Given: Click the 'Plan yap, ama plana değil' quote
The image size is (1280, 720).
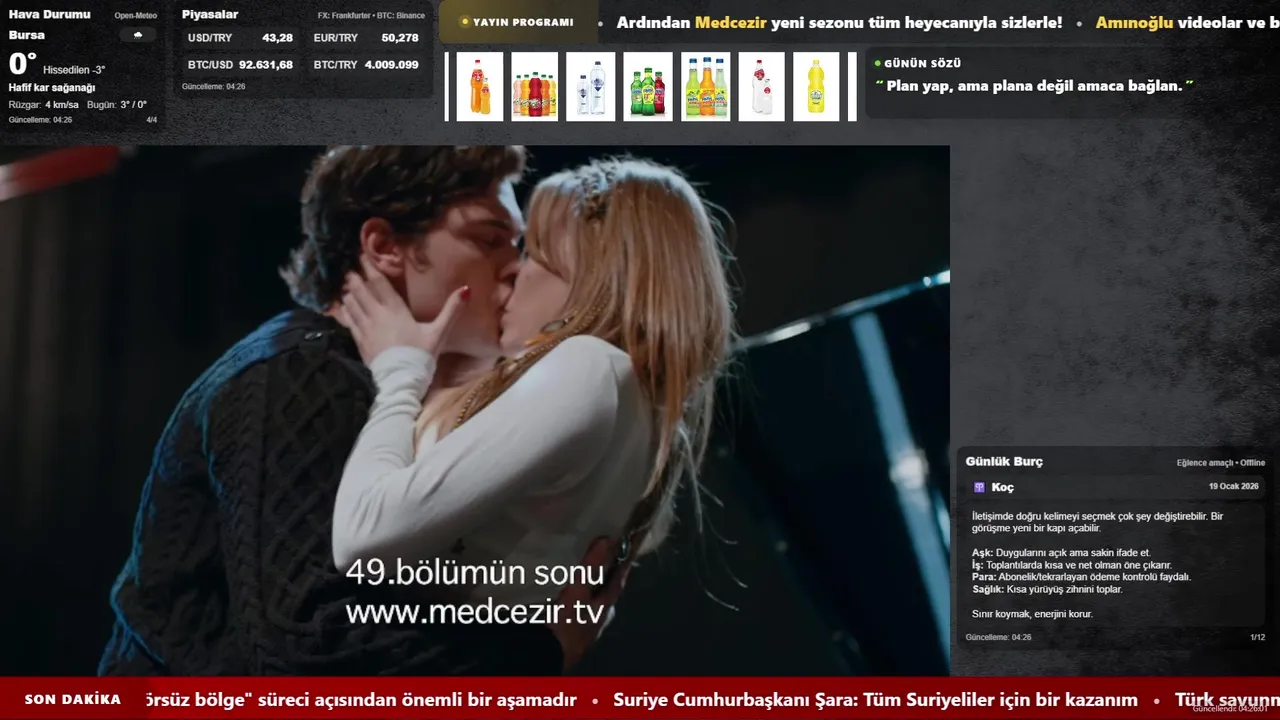Looking at the screenshot, I should pyautogui.click(x=1034, y=86).
